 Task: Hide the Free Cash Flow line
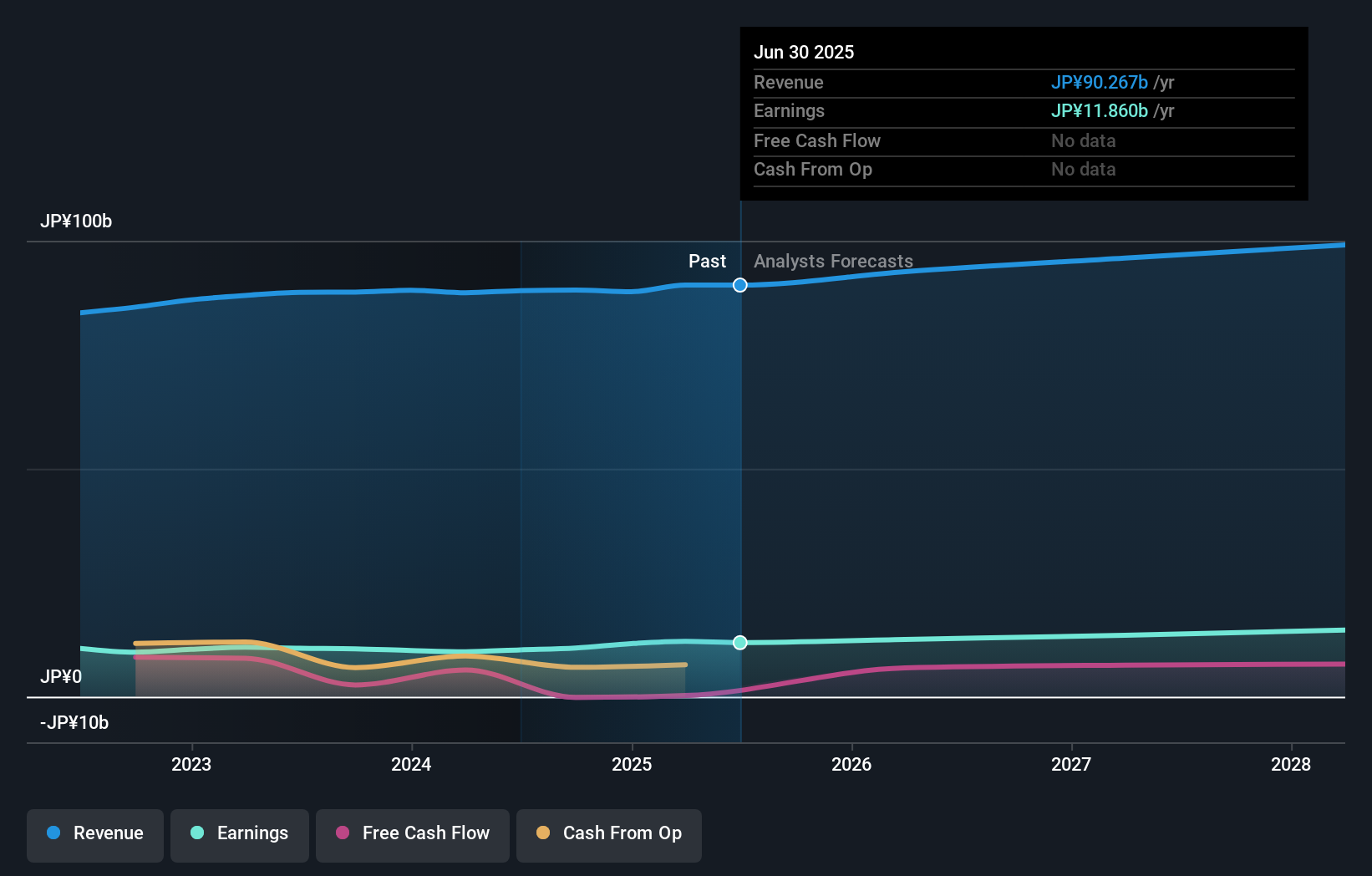412,833
